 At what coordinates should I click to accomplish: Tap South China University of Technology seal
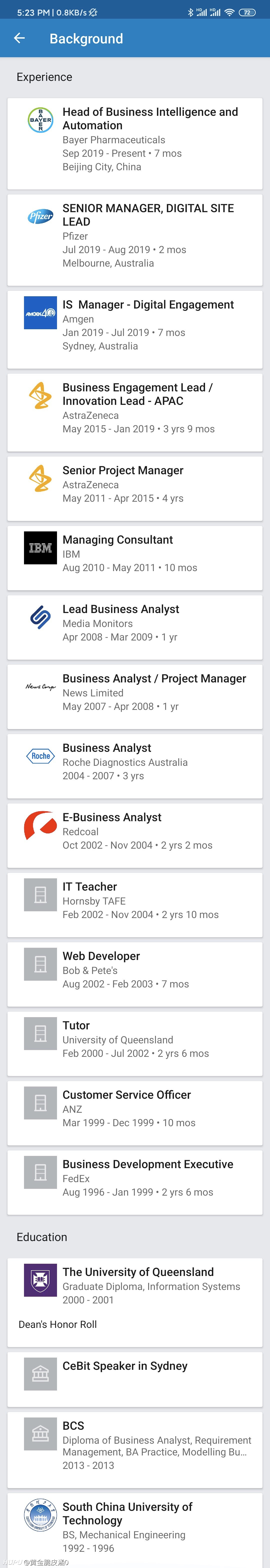pos(40,1515)
